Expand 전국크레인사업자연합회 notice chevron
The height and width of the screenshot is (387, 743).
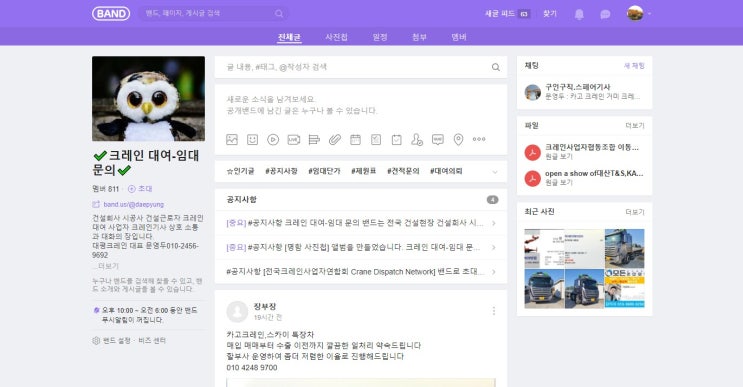tap(494, 272)
